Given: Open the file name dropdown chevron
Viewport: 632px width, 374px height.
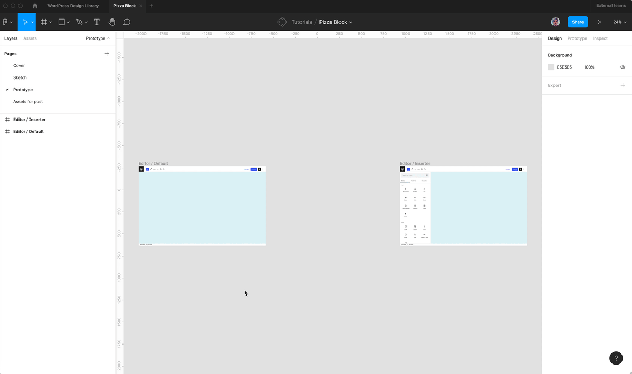Looking at the screenshot, I should 351,22.
